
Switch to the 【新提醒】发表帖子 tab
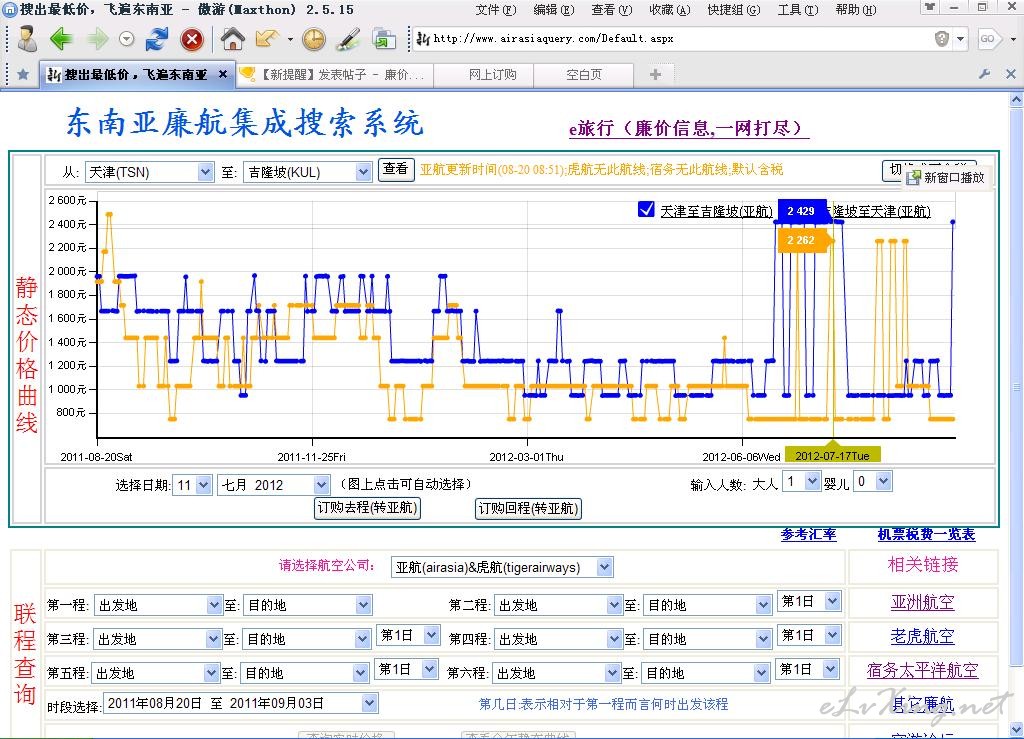pyautogui.click(x=334, y=74)
